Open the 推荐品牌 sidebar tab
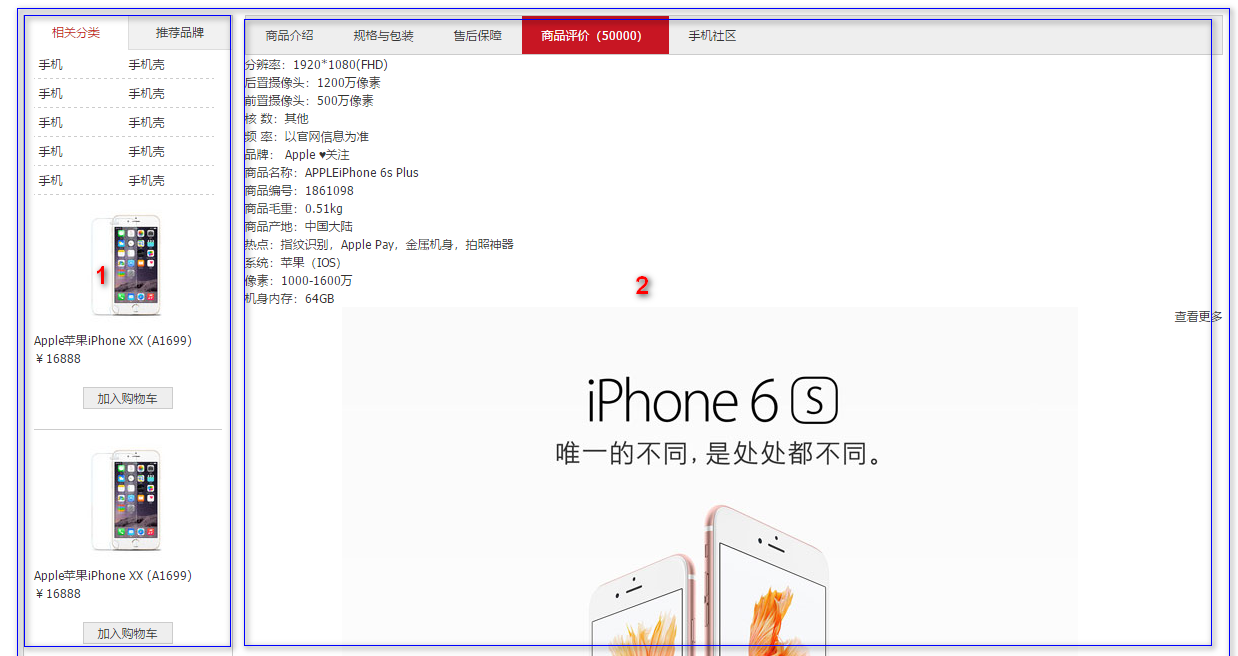Viewport: 1238px width, 656px height. tap(180, 33)
